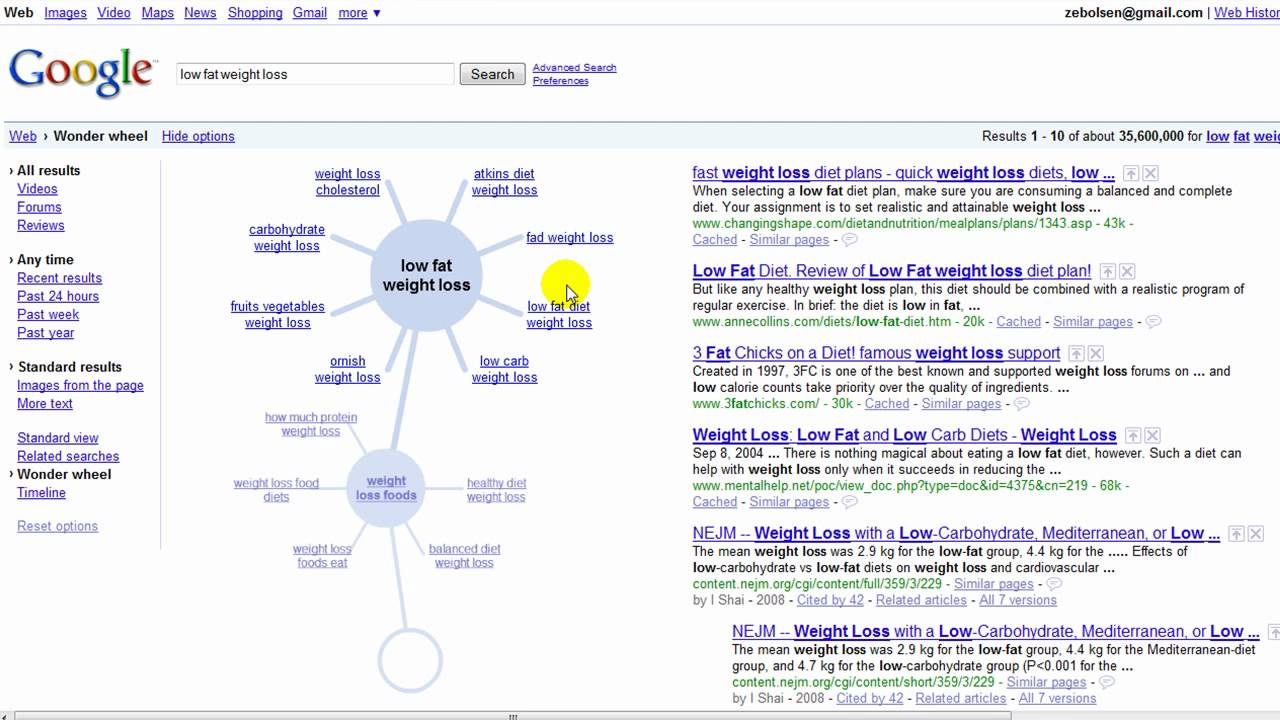Switch to Related searches view
1280x720 pixels.
coord(68,456)
